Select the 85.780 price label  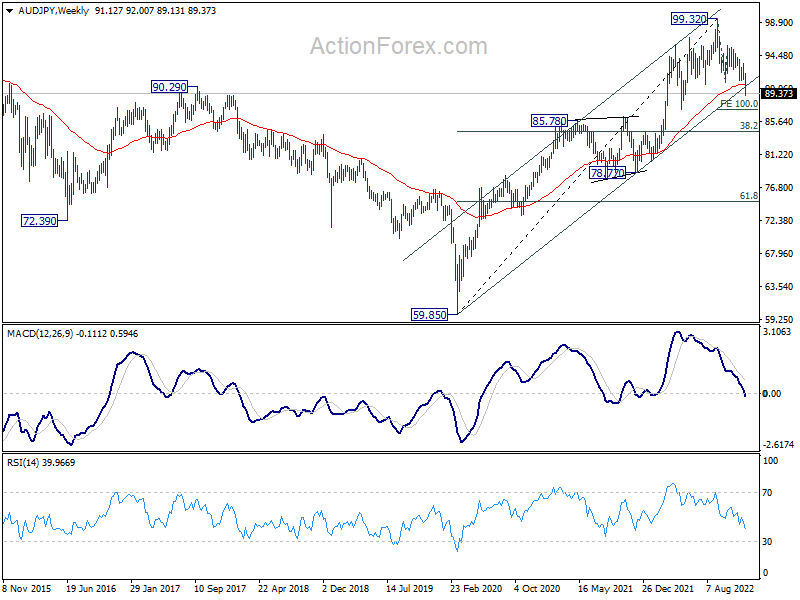pyautogui.click(x=549, y=121)
